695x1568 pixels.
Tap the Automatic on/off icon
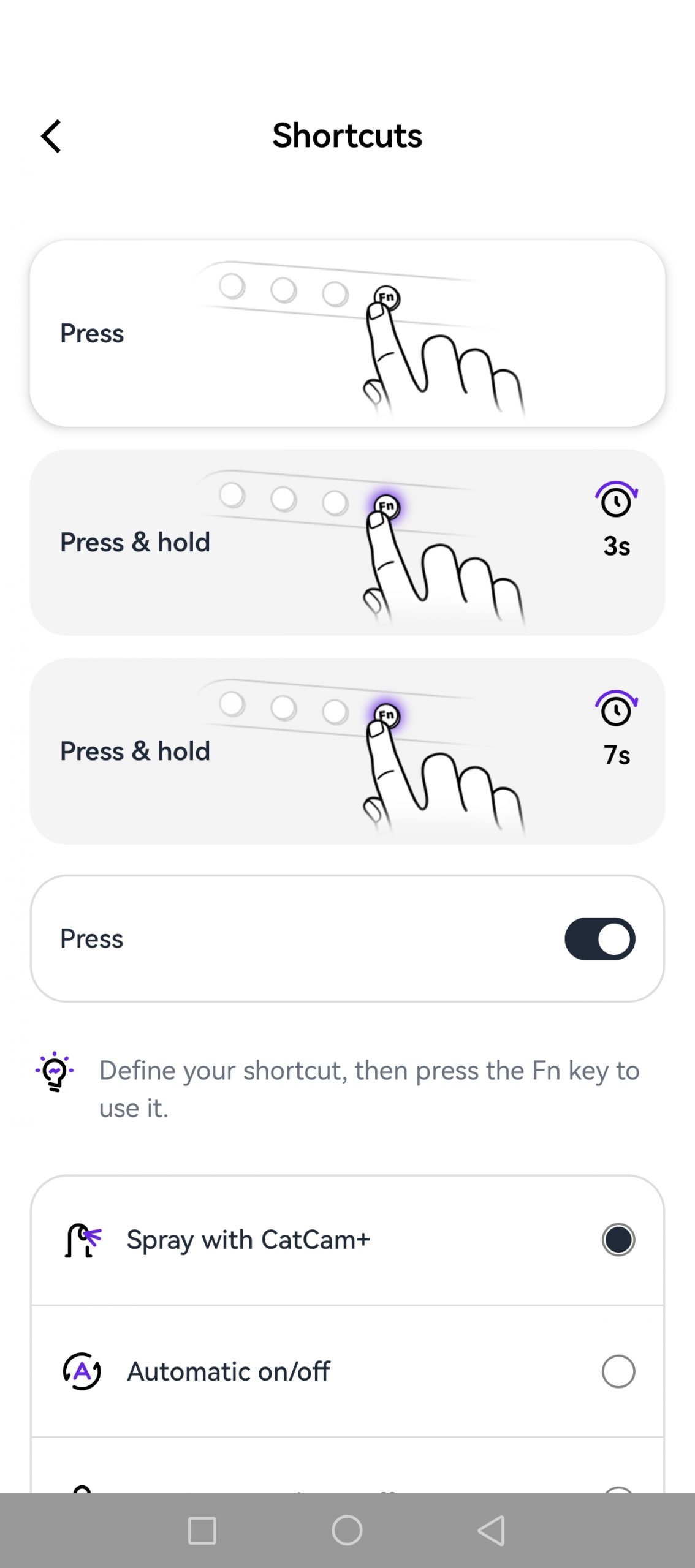coord(82,1371)
